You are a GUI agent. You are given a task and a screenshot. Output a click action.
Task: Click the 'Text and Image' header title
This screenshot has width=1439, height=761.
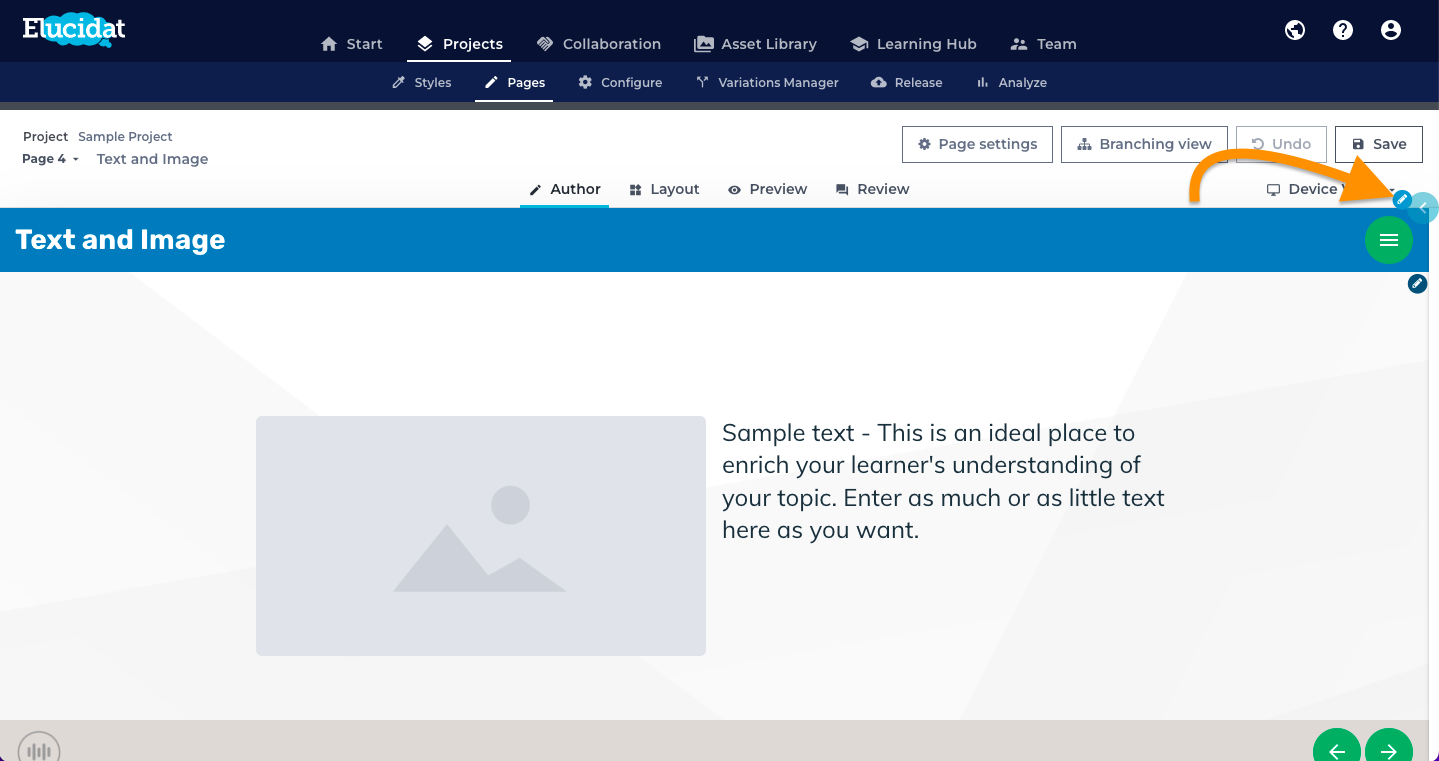121,240
